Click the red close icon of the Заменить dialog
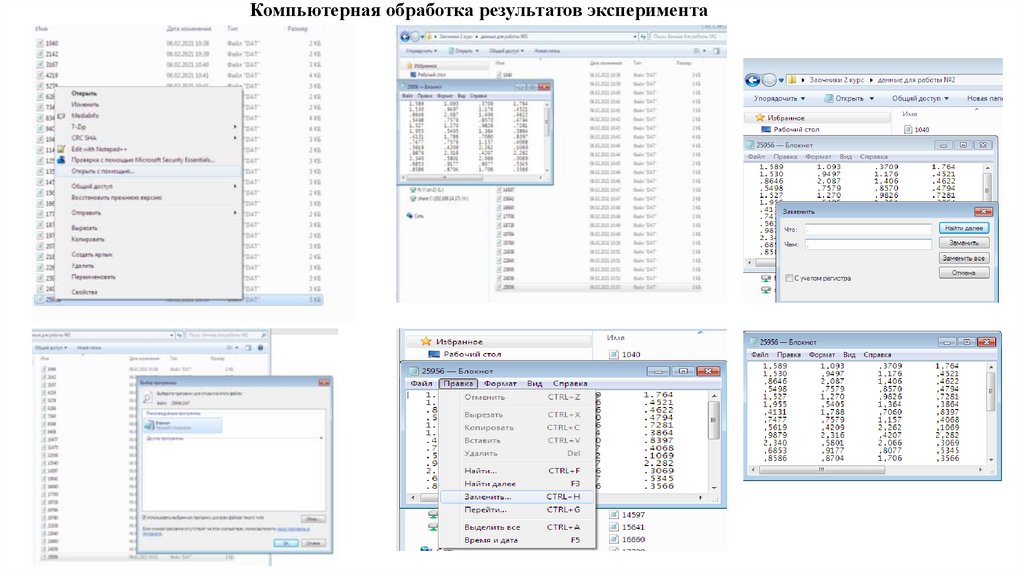Screen dimensions: 1024x574 coord(985,212)
